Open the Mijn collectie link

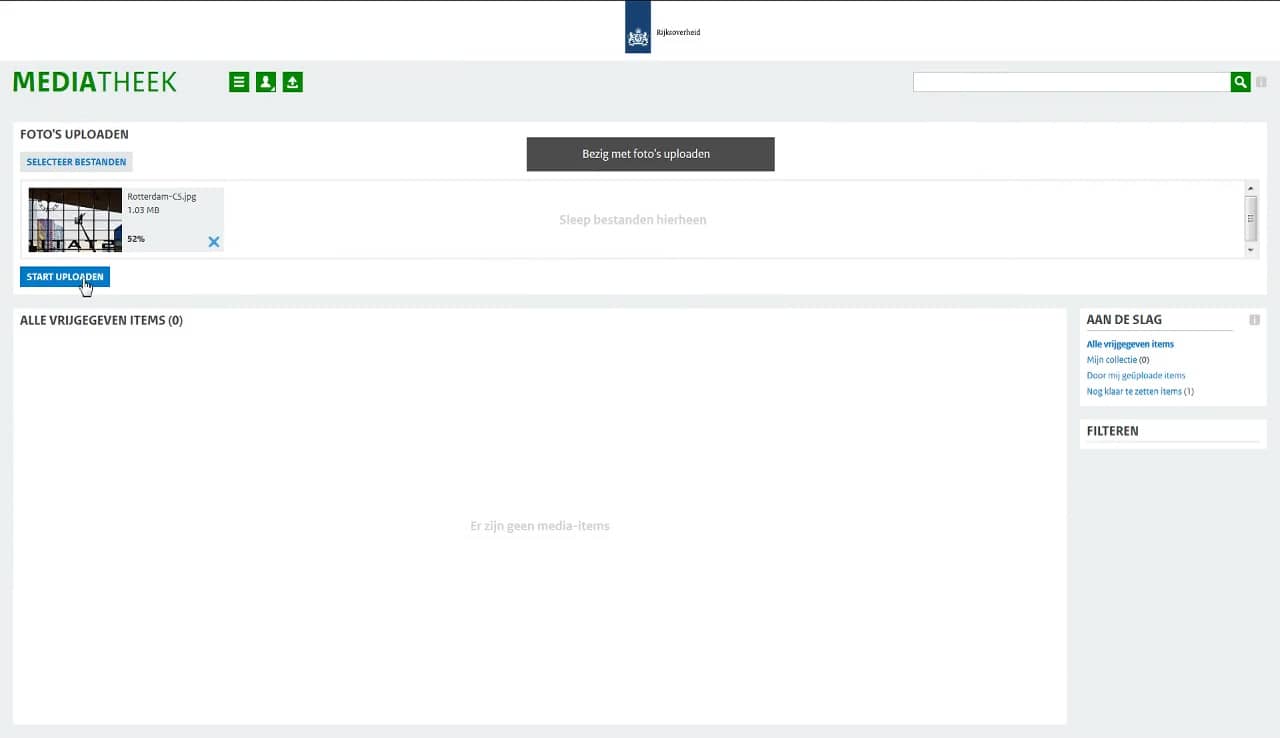[x=1111, y=360]
